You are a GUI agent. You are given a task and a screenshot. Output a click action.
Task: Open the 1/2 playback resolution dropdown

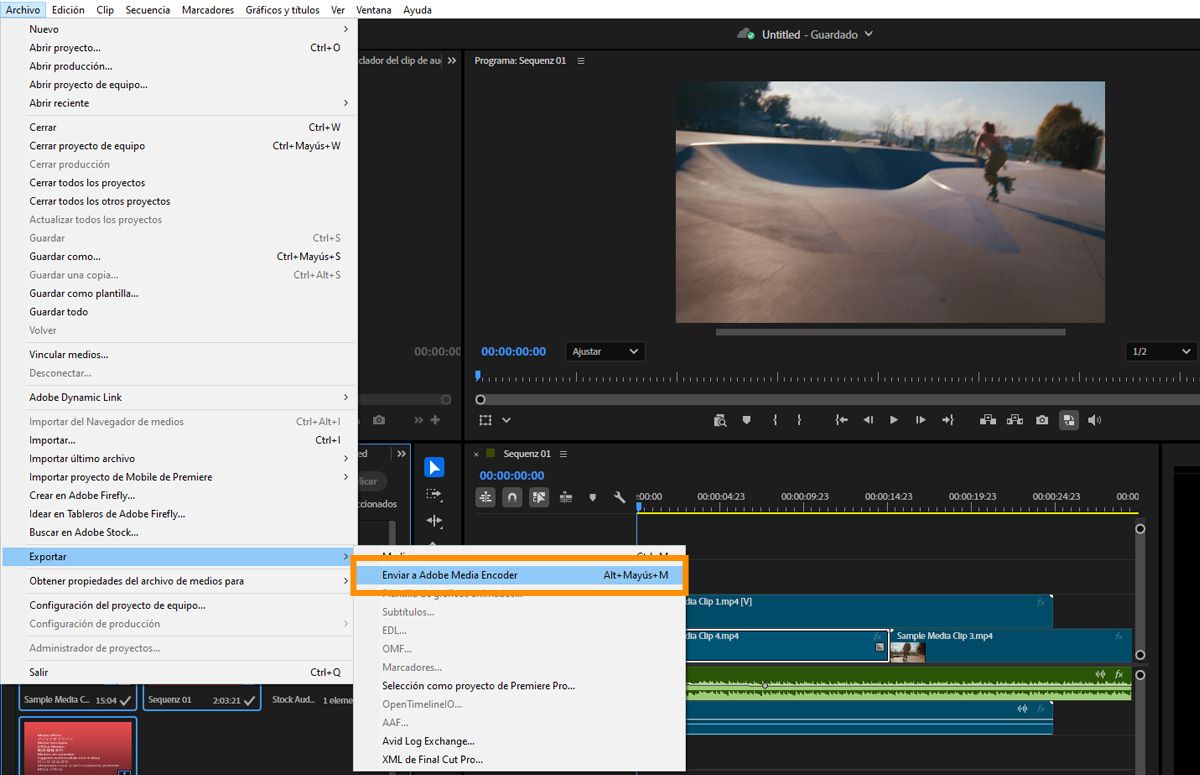pos(1161,352)
